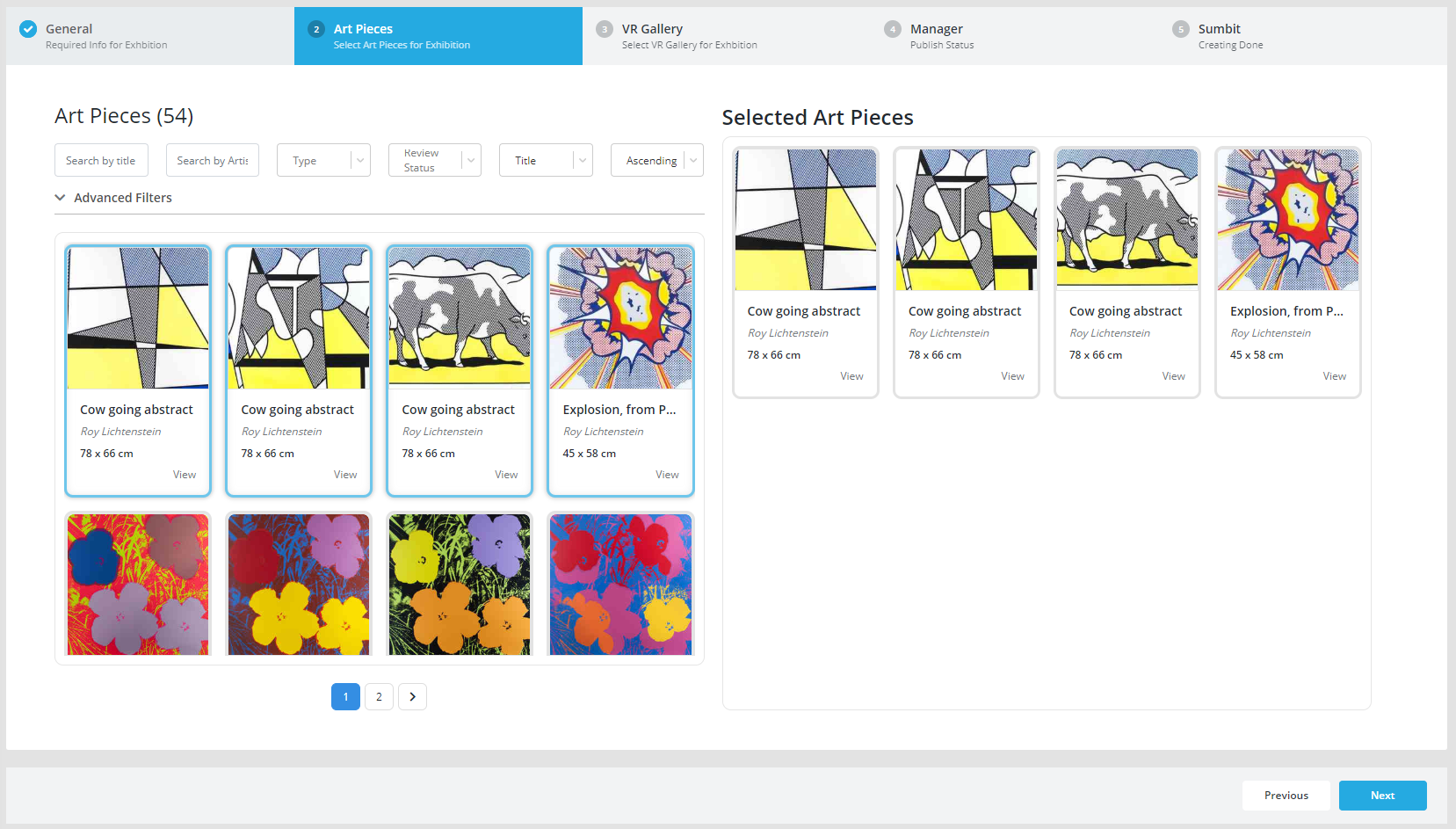The image size is (1456, 829).
Task: Select the Art Pieces step tab
Action: coord(438,36)
